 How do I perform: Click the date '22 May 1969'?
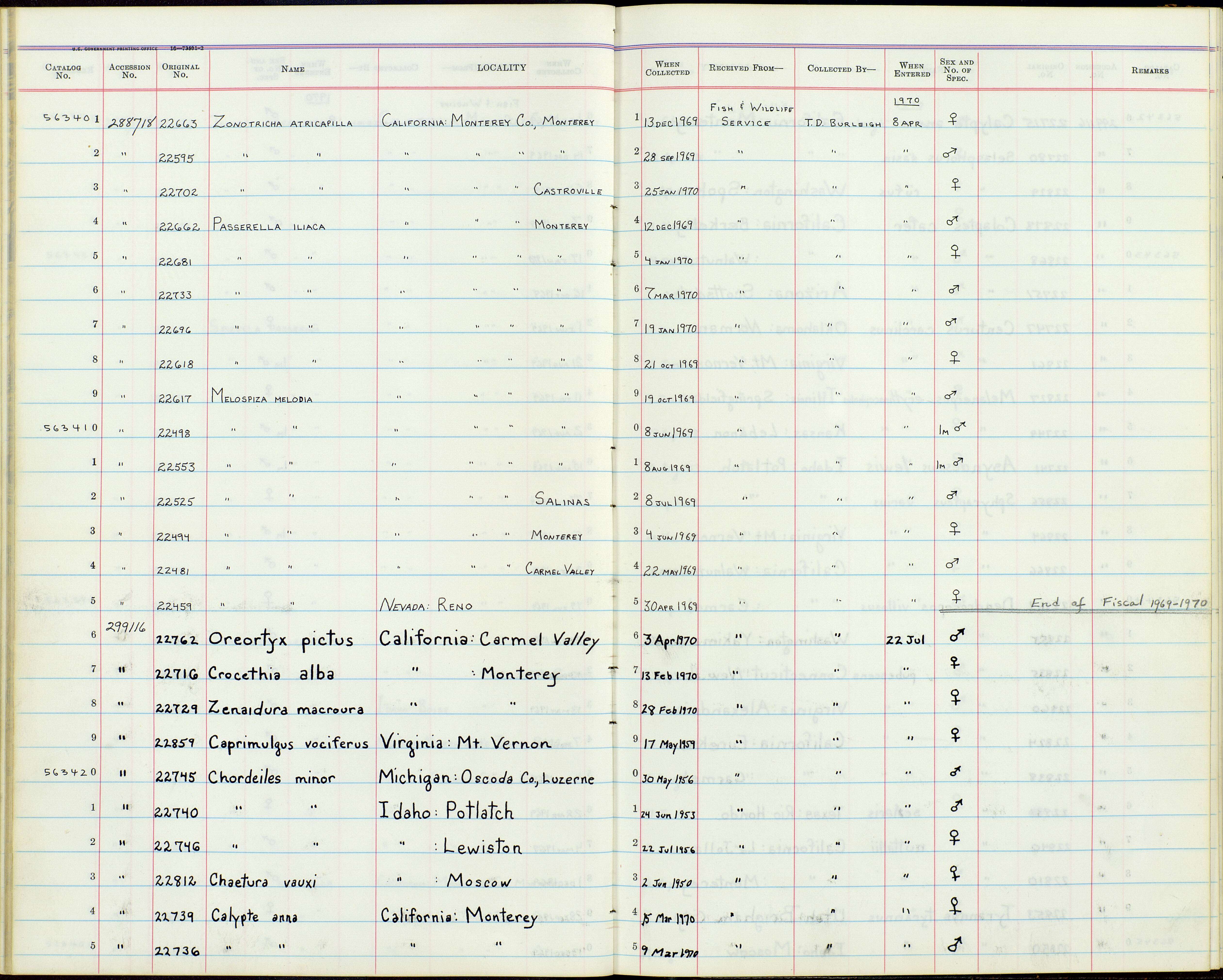click(x=670, y=571)
